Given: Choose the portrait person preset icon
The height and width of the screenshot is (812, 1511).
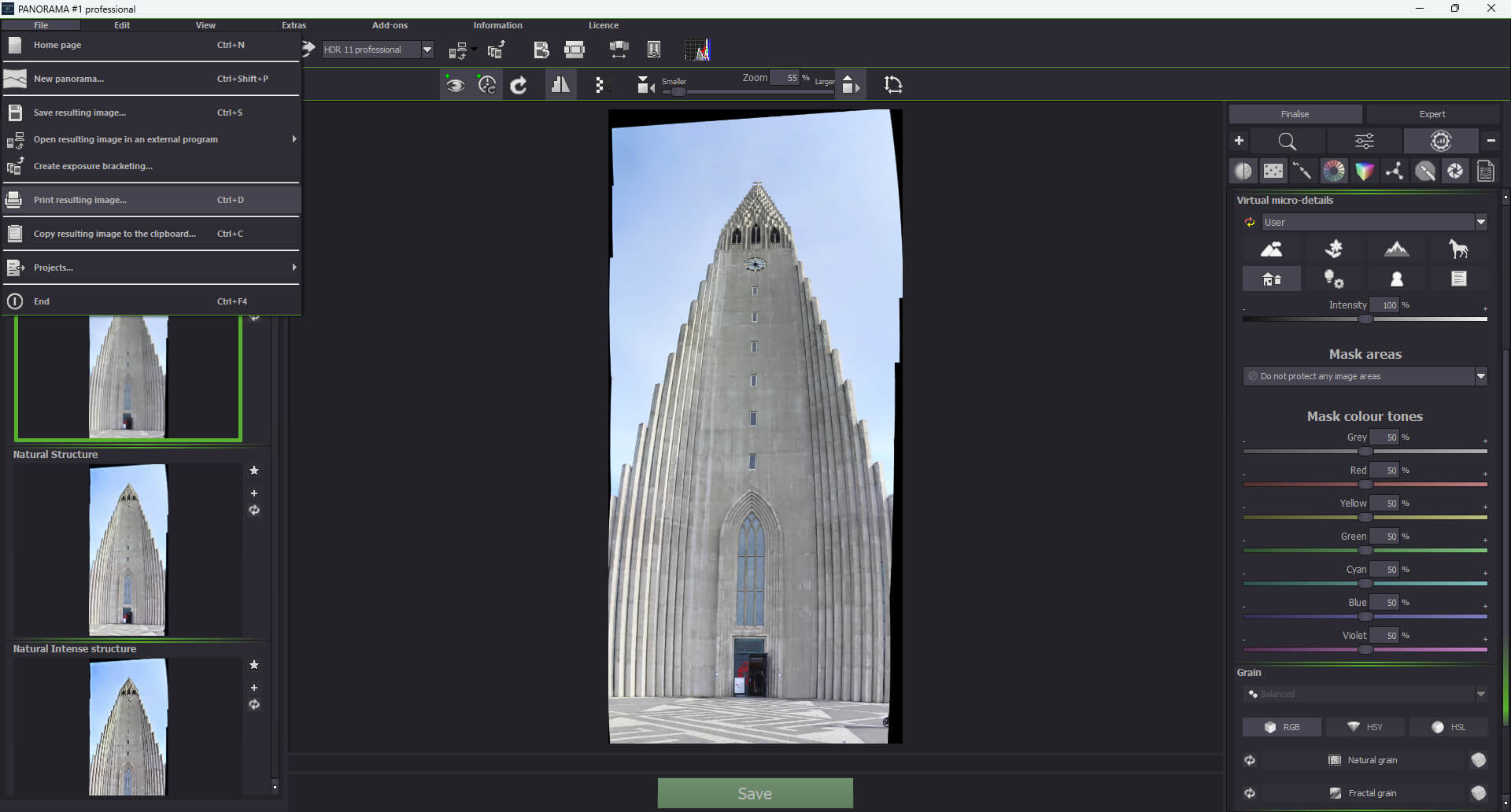Looking at the screenshot, I should [1396, 279].
